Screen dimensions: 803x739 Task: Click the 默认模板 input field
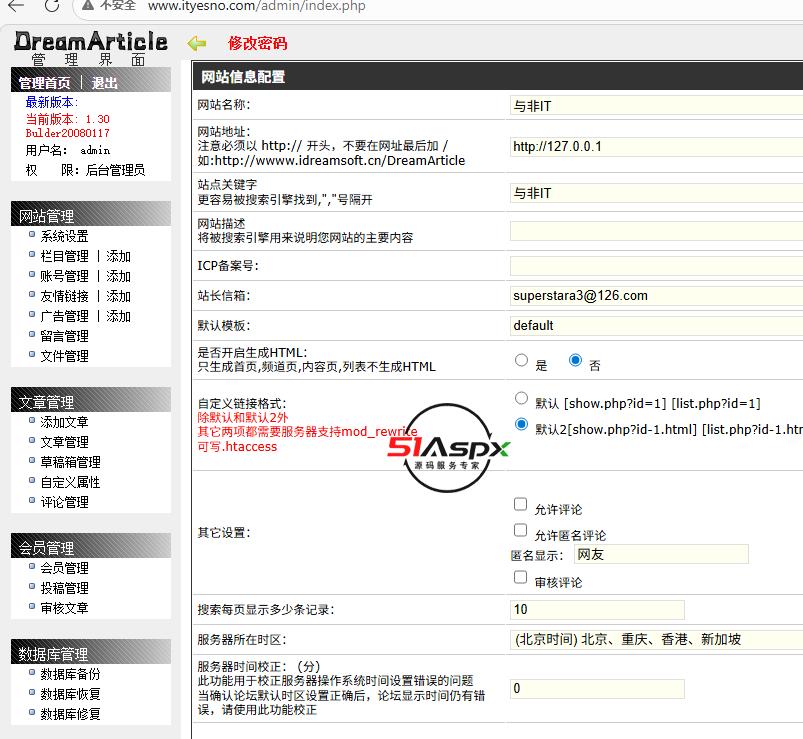tap(656, 326)
